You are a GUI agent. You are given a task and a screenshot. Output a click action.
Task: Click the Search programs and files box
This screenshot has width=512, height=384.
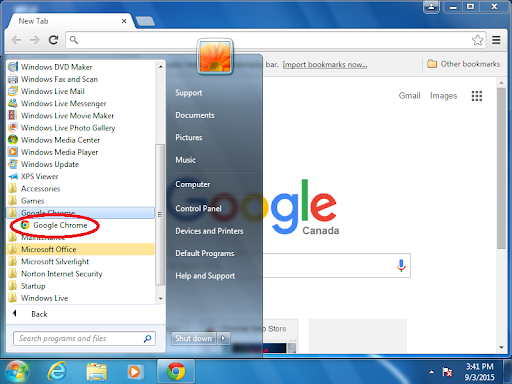pyautogui.click(x=84, y=338)
